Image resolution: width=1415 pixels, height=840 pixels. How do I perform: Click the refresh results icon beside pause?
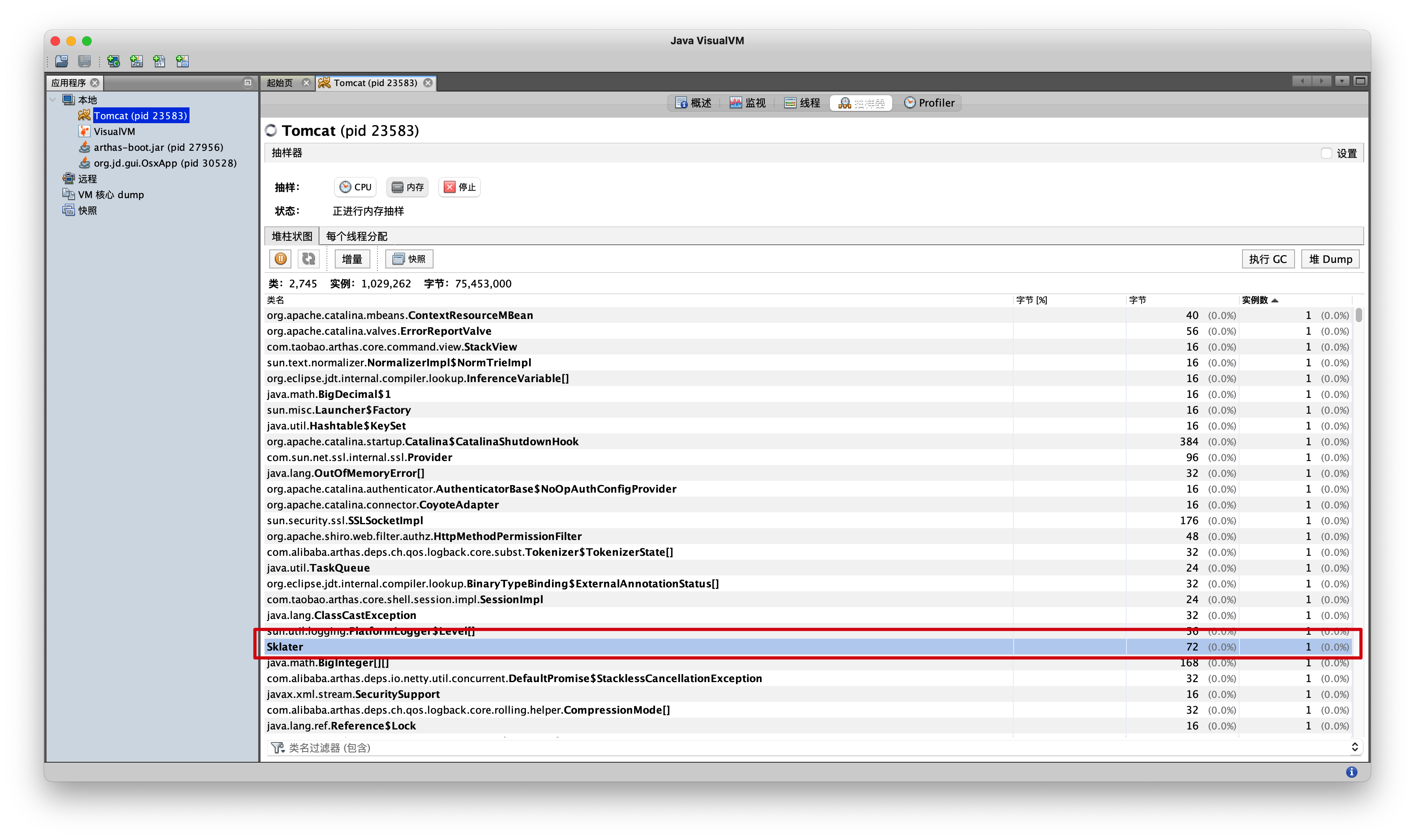point(308,259)
